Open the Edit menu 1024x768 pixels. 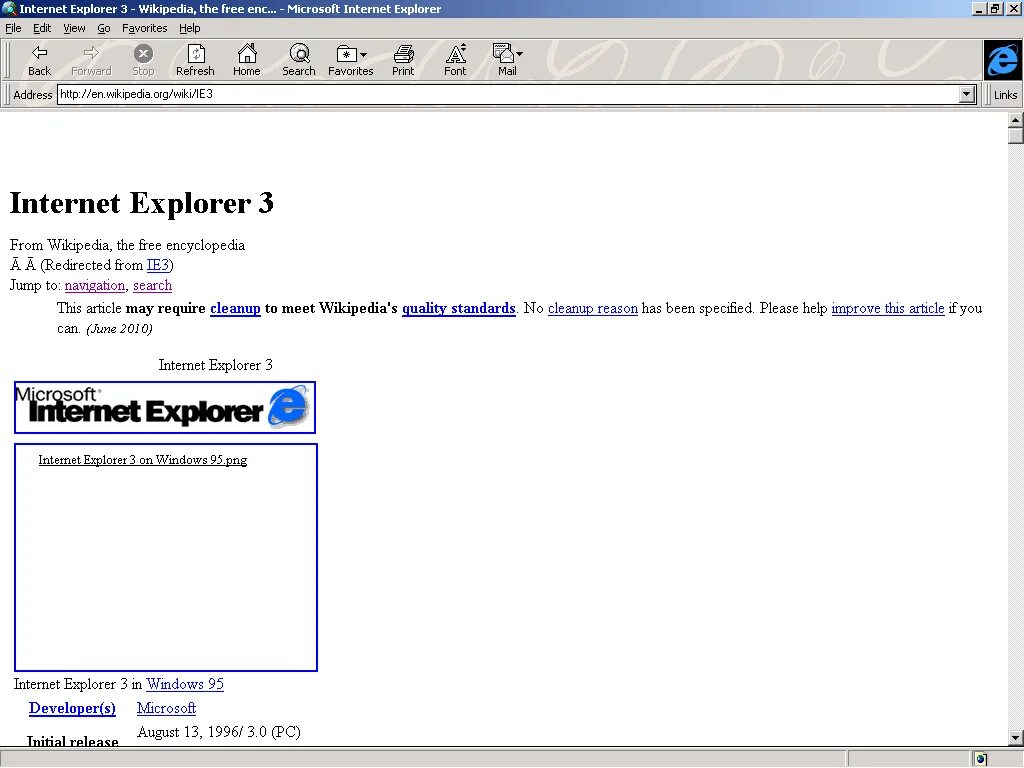pos(42,28)
